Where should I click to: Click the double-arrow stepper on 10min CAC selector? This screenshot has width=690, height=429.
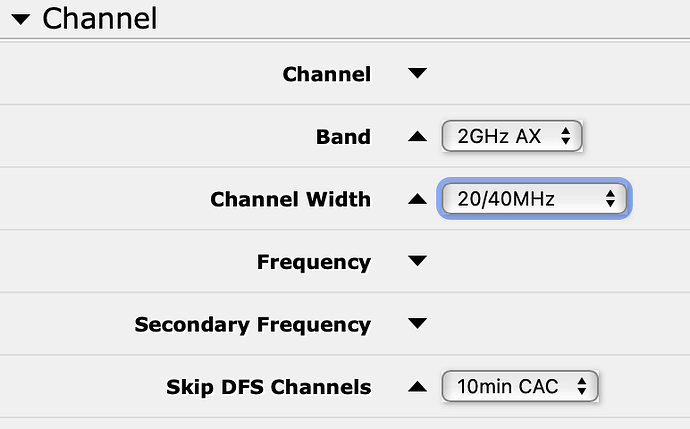pyautogui.click(x=582, y=386)
